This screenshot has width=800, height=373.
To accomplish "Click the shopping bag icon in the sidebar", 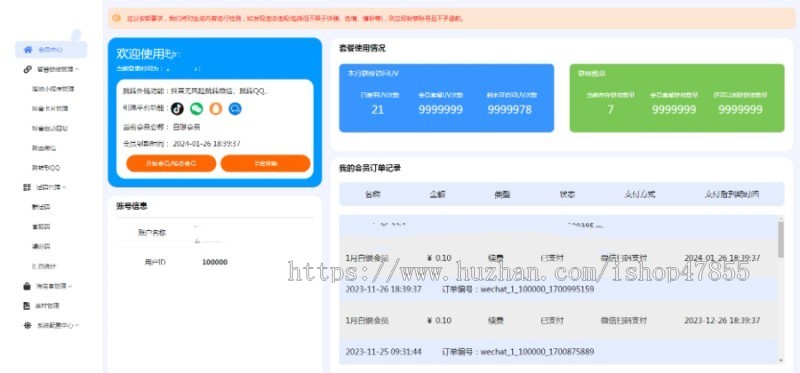I will point(27,286).
